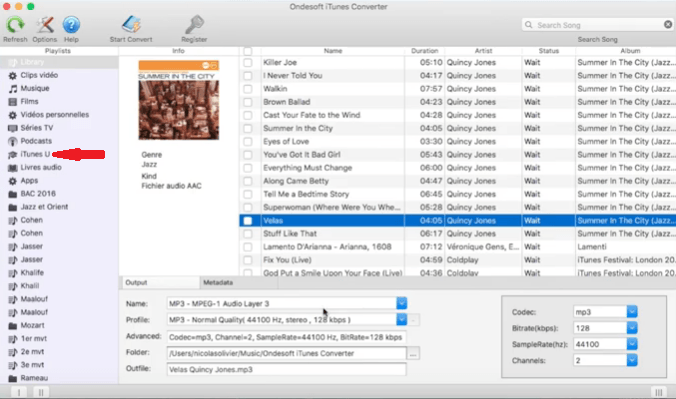Switch to the Metadata tab
The width and height of the screenshot is (676, 399).
coord(239,283)
